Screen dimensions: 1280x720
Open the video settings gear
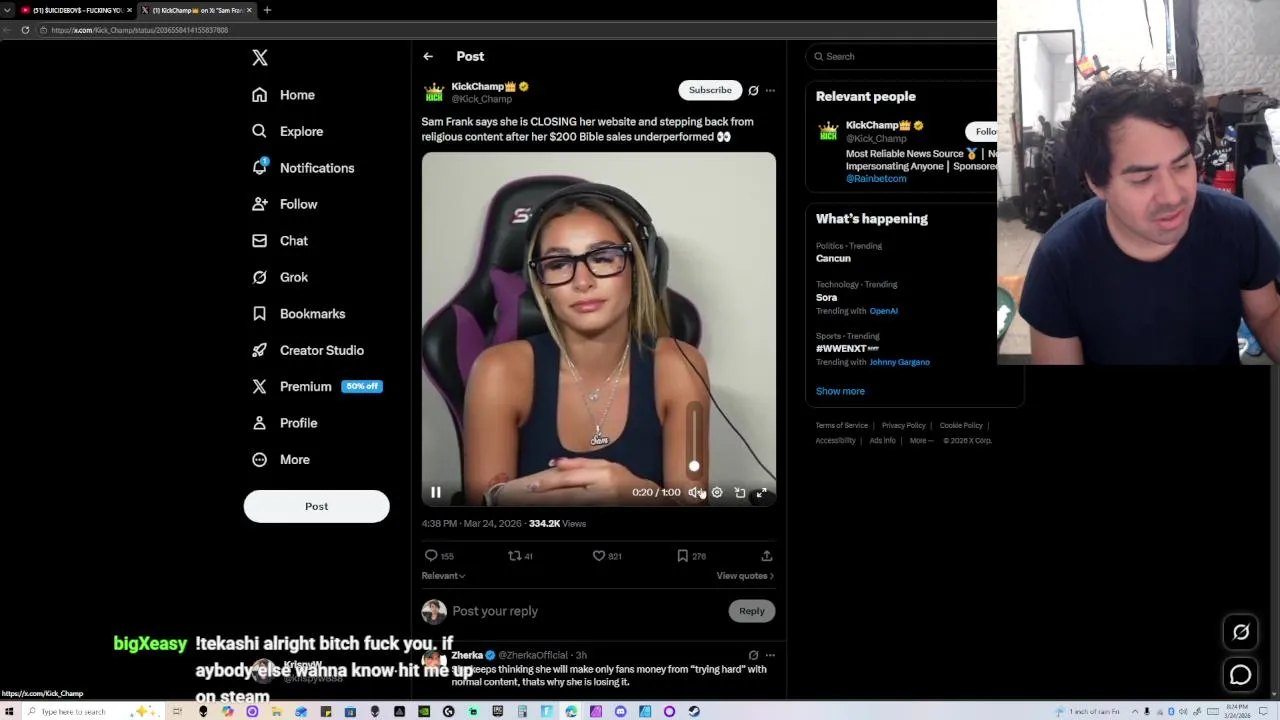click(x=717, y=492)
